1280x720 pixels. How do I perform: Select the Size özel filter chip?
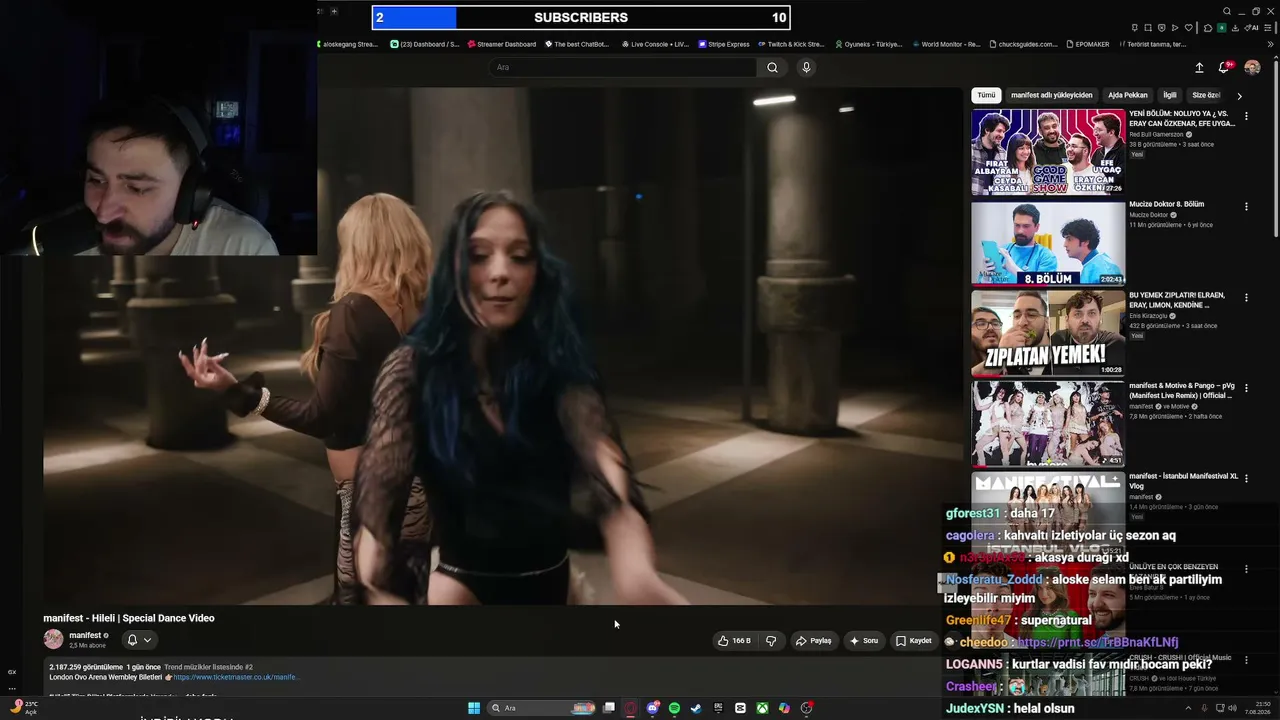pos(1206,95)
